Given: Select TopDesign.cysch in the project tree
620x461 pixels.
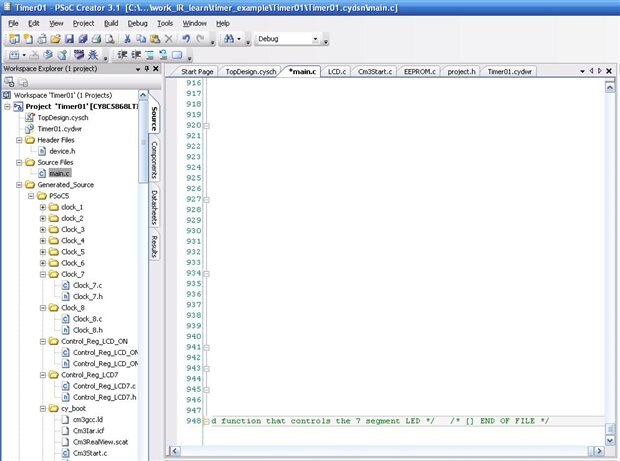Looking at the screenshot, I should (62, 117).
